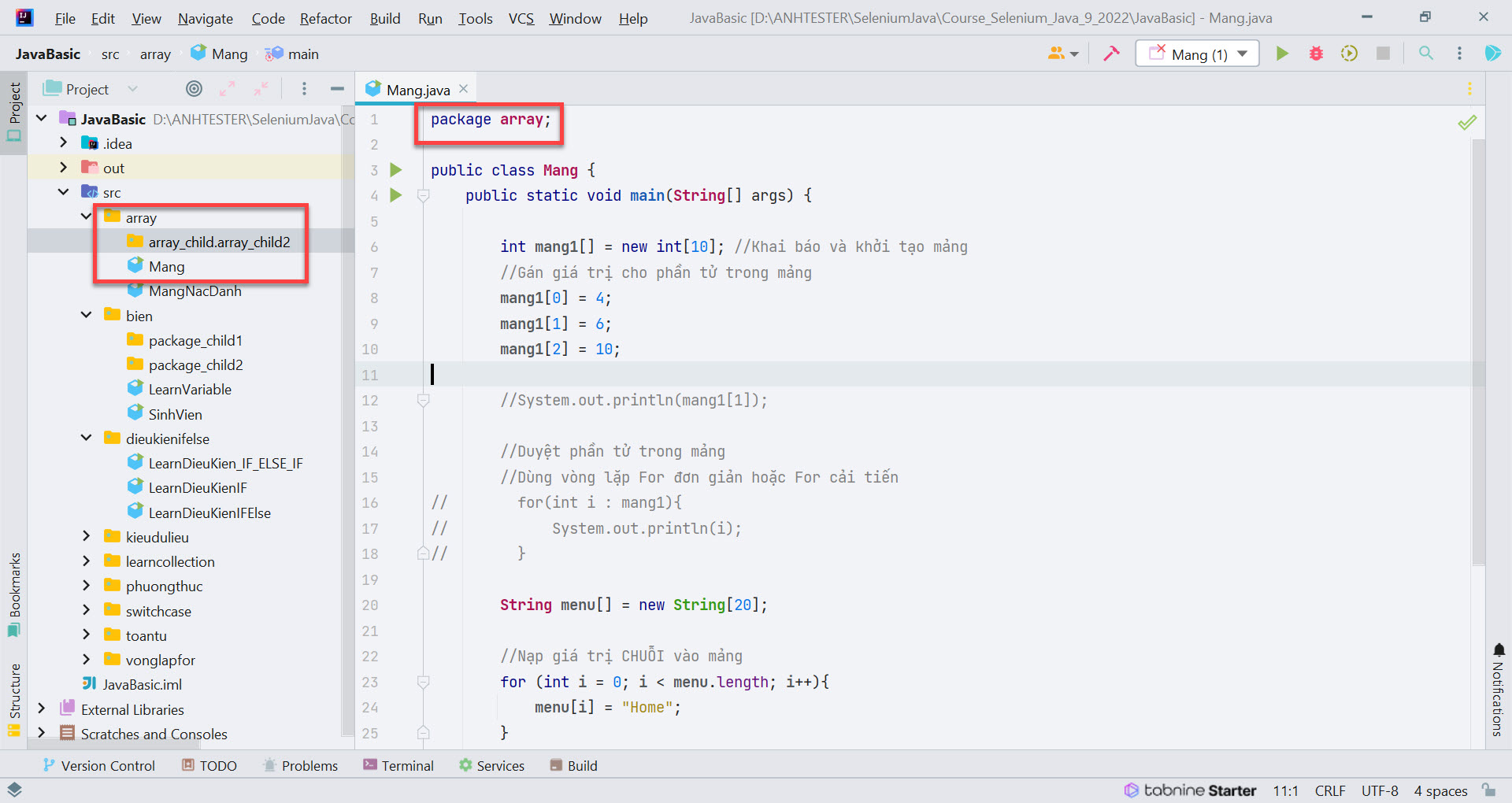This screenshot has height=803, width=1512.
Task: Click the tabnine Starter status widget
Action: (1190, 790)
